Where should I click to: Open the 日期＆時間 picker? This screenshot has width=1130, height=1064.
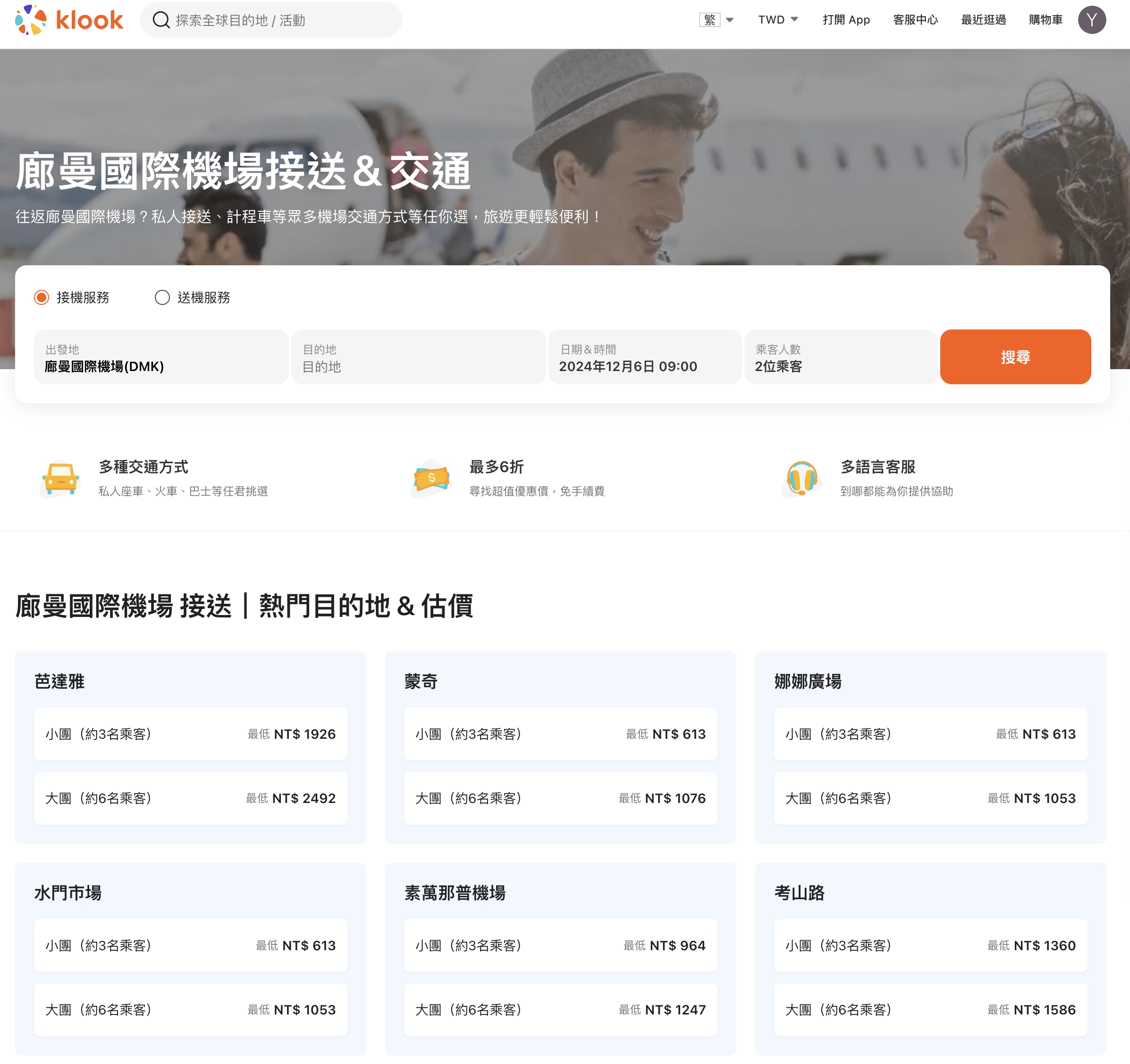click(645, 357)
